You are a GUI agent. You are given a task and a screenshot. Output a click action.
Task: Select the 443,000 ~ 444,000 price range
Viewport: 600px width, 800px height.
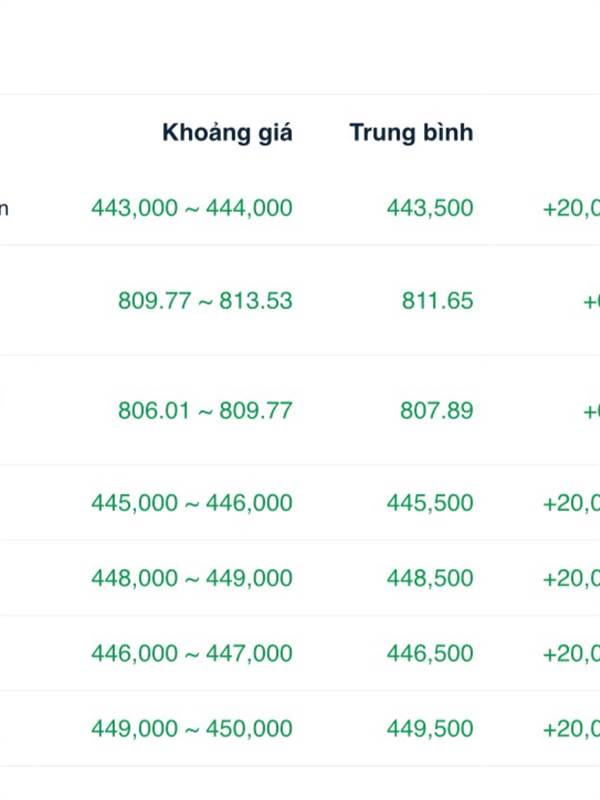click(192, 208)
